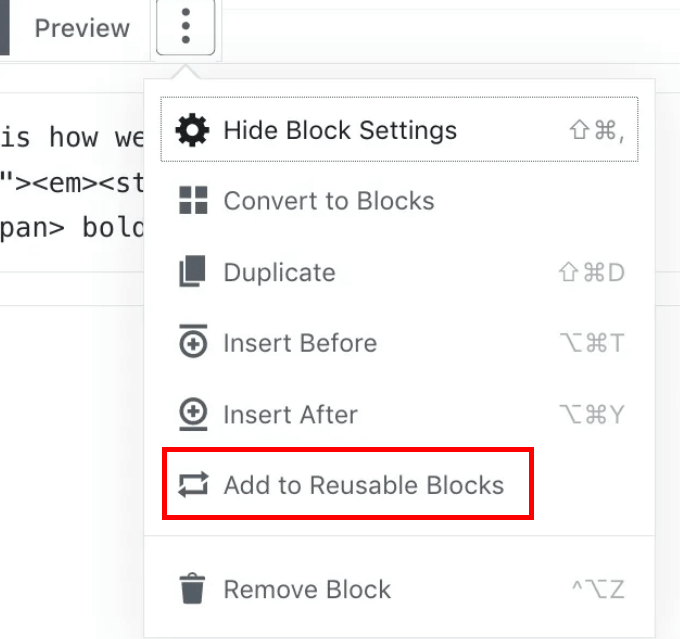Click the Insert After plus icon

coord(193,414)
